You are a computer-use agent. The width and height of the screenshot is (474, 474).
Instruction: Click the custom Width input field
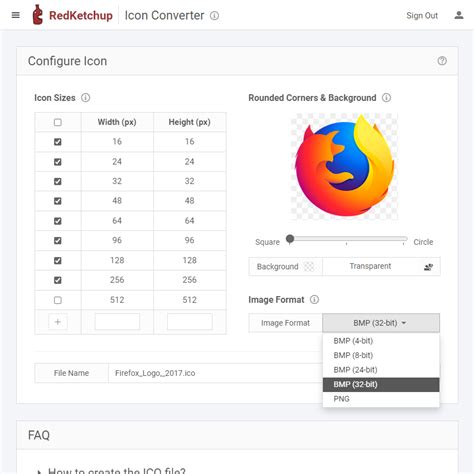click(x=117, y=322)
